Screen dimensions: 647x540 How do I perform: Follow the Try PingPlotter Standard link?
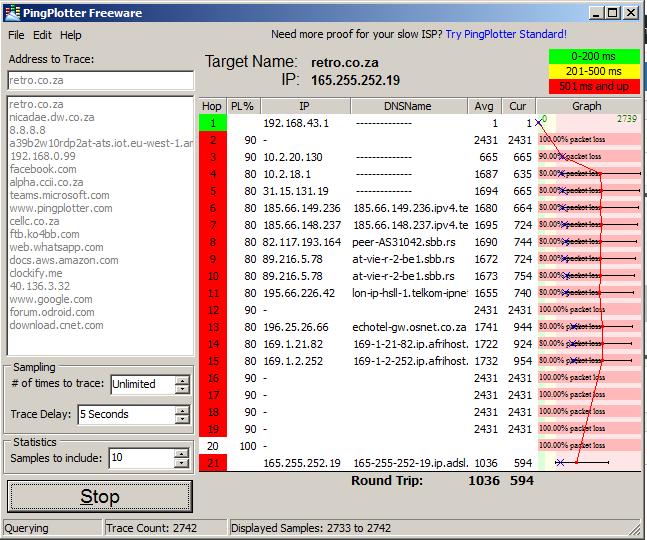(506, 34)
